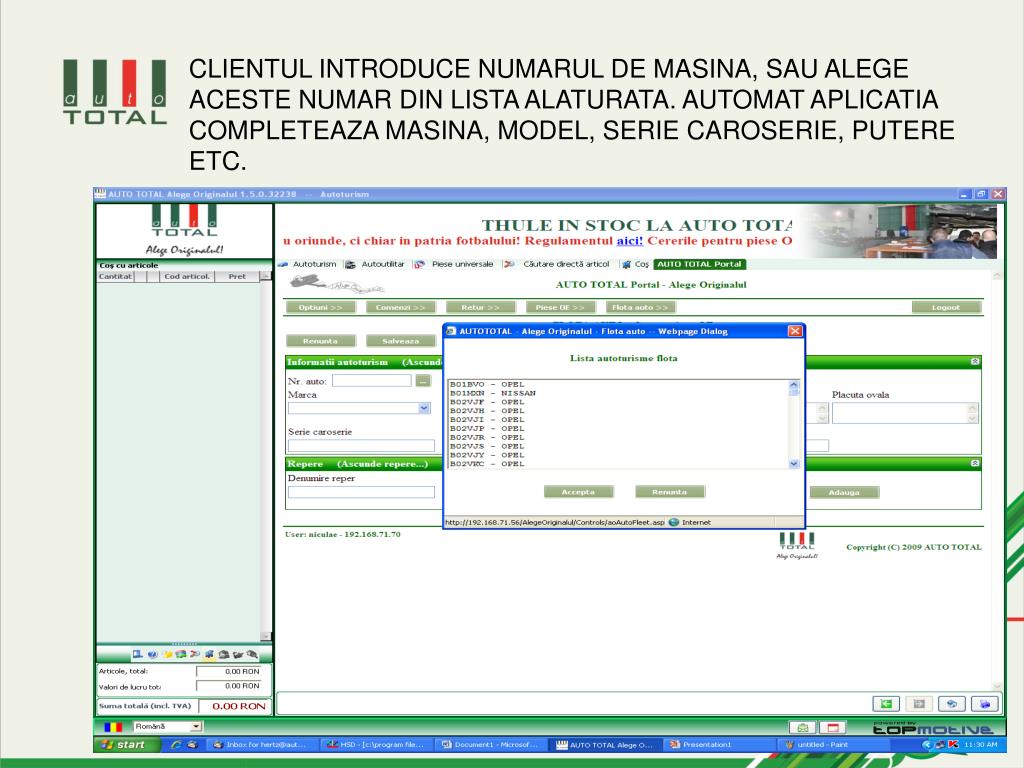1024x768 pixels.
Task: Click fleet list scrollbar up arrow
Action: 794,385
